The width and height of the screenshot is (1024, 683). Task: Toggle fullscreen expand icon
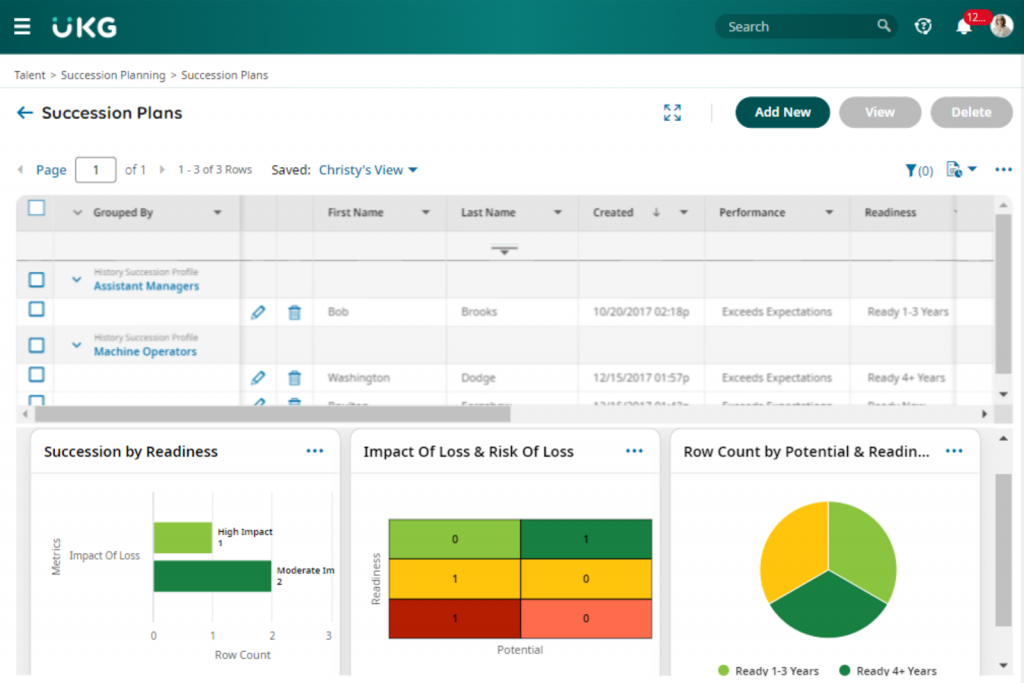click(672, 112)
